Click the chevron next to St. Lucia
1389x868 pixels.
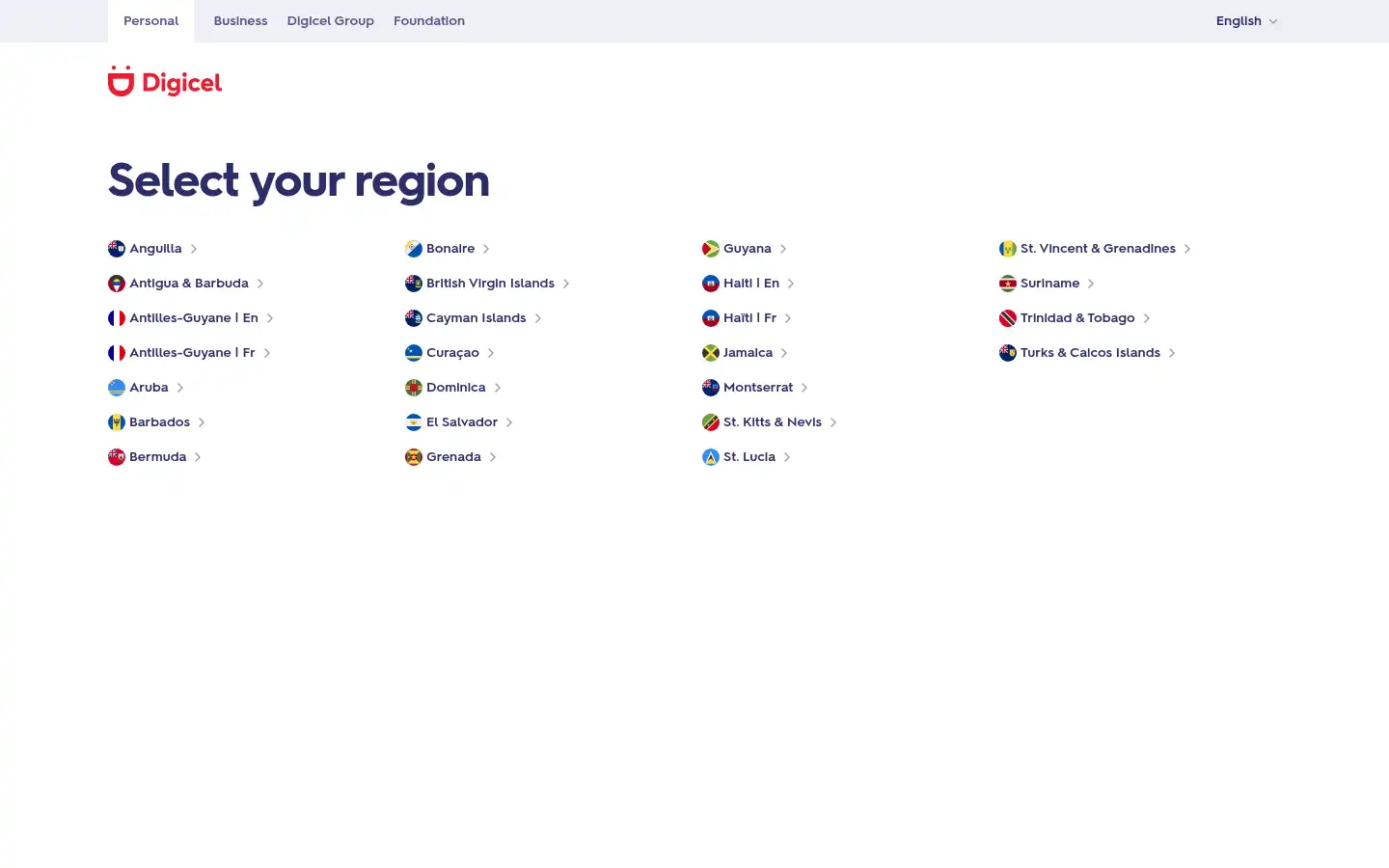pyautogui.click(x=787, y=457)
